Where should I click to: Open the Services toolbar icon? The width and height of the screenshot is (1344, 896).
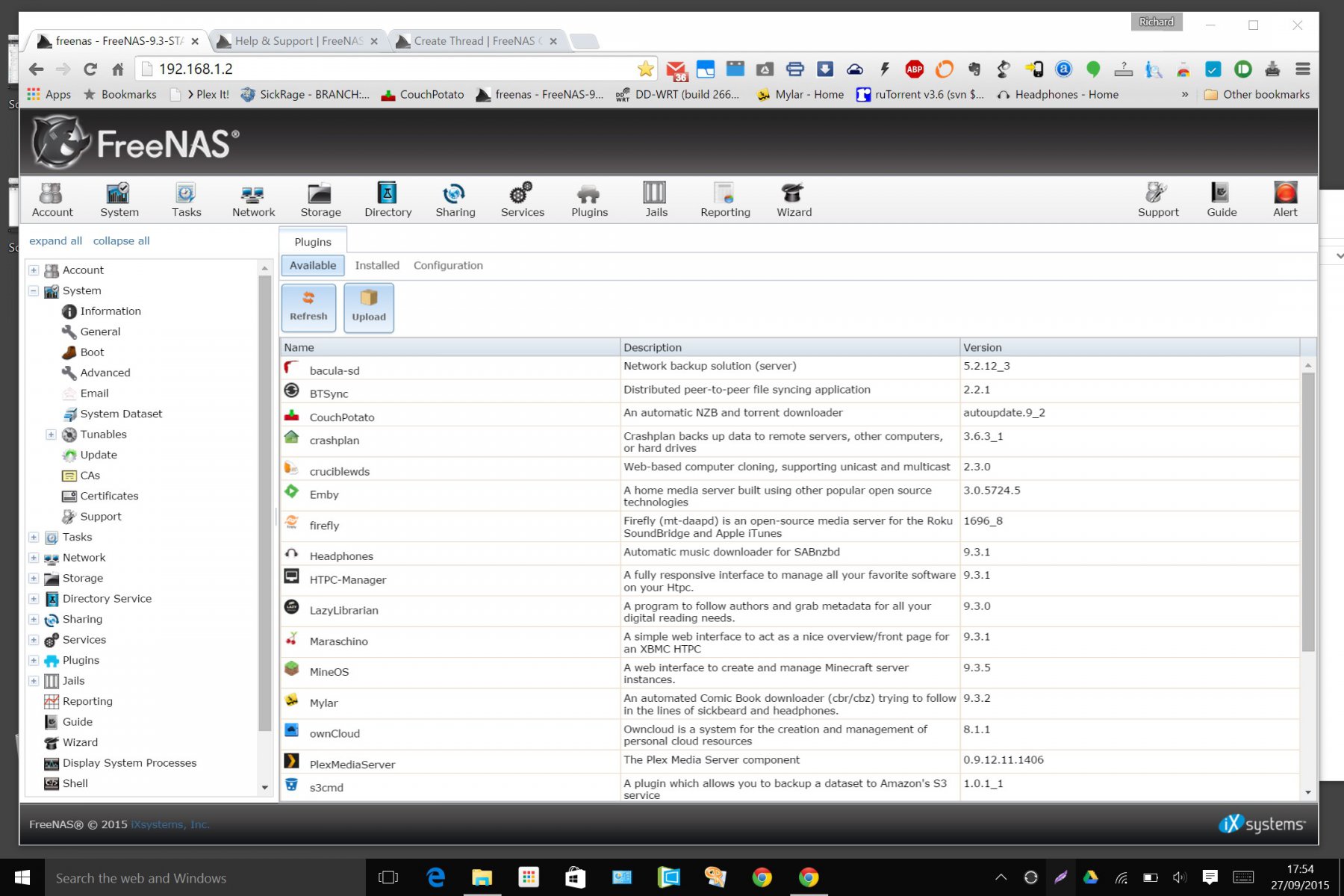522,199
